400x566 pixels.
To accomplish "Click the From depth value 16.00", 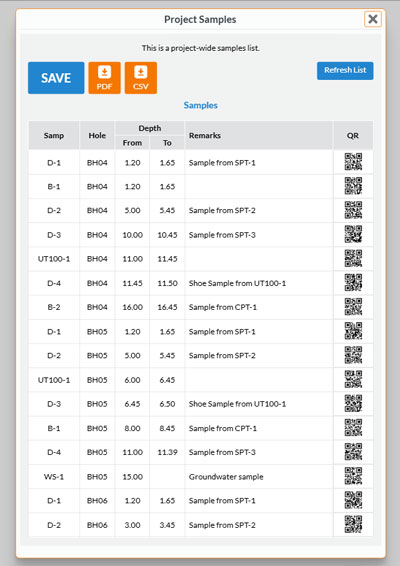I will pos(132,307).
